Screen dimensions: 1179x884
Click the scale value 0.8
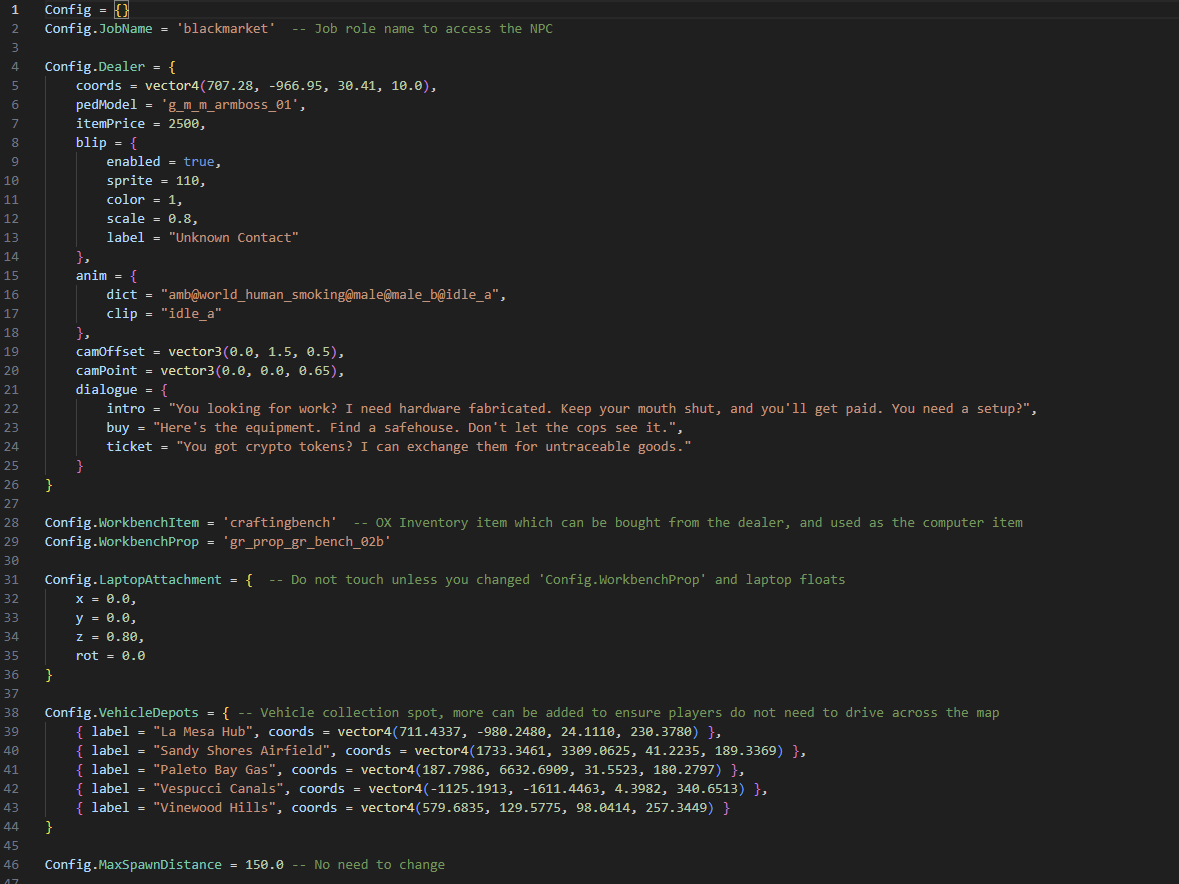(179, 219)
